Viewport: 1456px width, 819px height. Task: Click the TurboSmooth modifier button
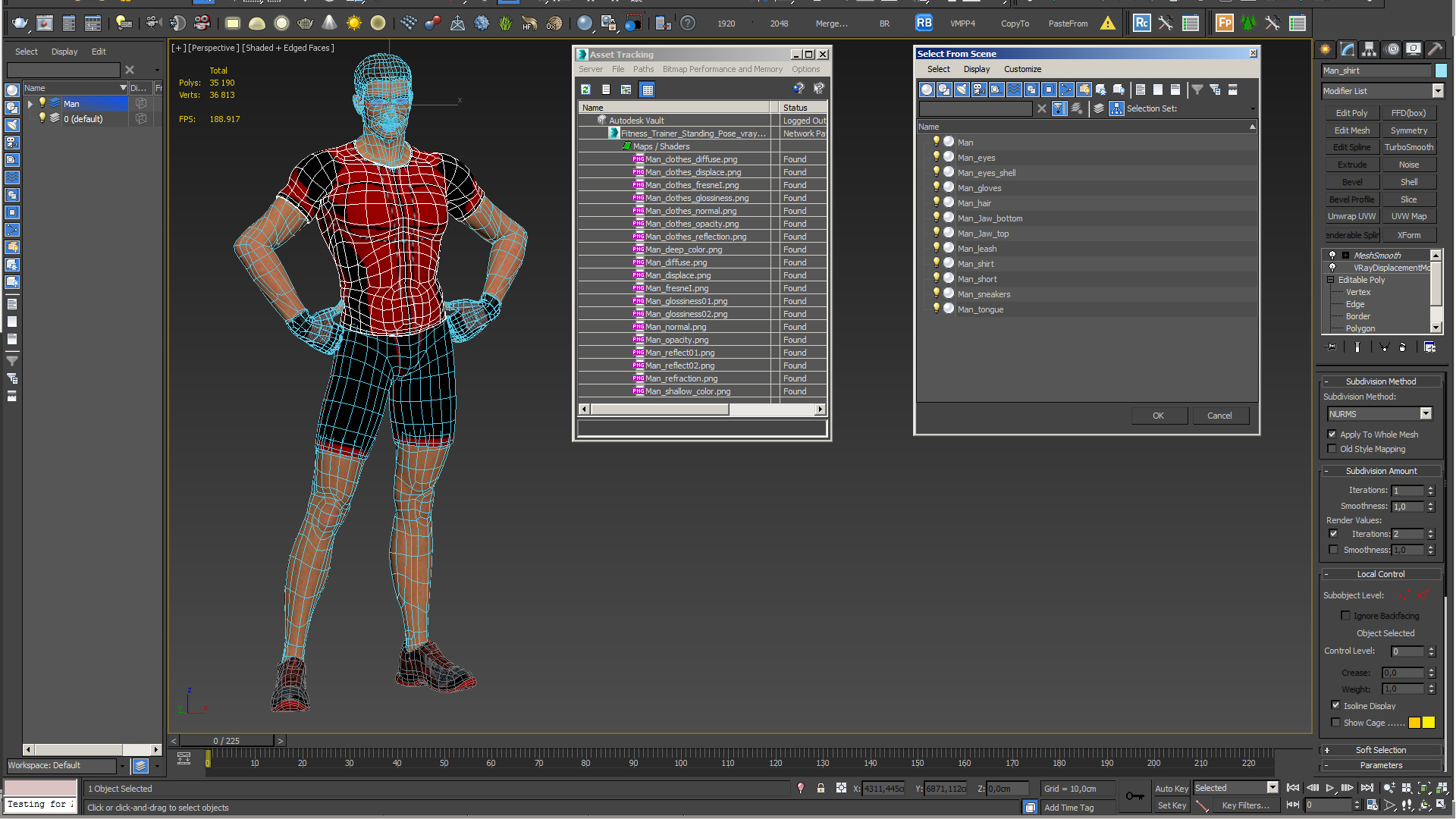coord(1408,147)
